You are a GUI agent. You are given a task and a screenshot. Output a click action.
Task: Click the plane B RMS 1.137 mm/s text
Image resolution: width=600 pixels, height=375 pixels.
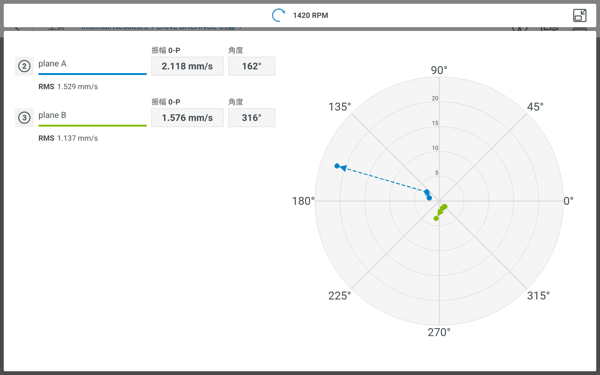point(68,138)
